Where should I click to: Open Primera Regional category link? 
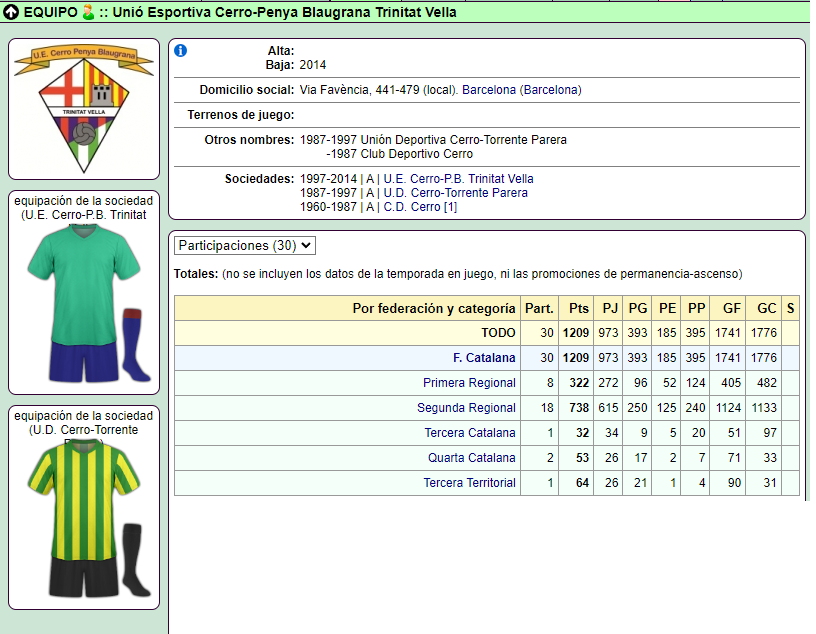pyautogui.click(x=469, y=383)
